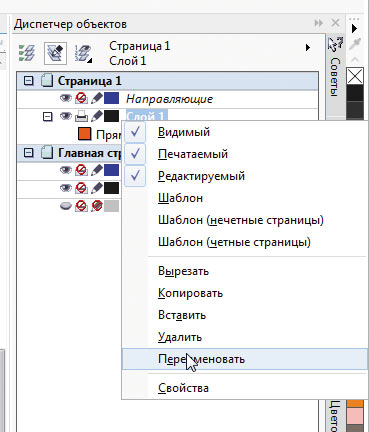Toggle pencil of second master page layer

click(x=97, y=188)
